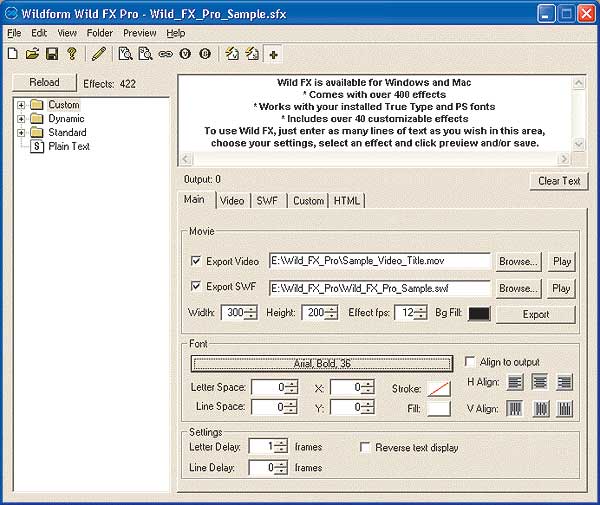Viewport: 600px width, 505px height.
Task: Enable Align to output checkbox
Action: click(471, 361)
